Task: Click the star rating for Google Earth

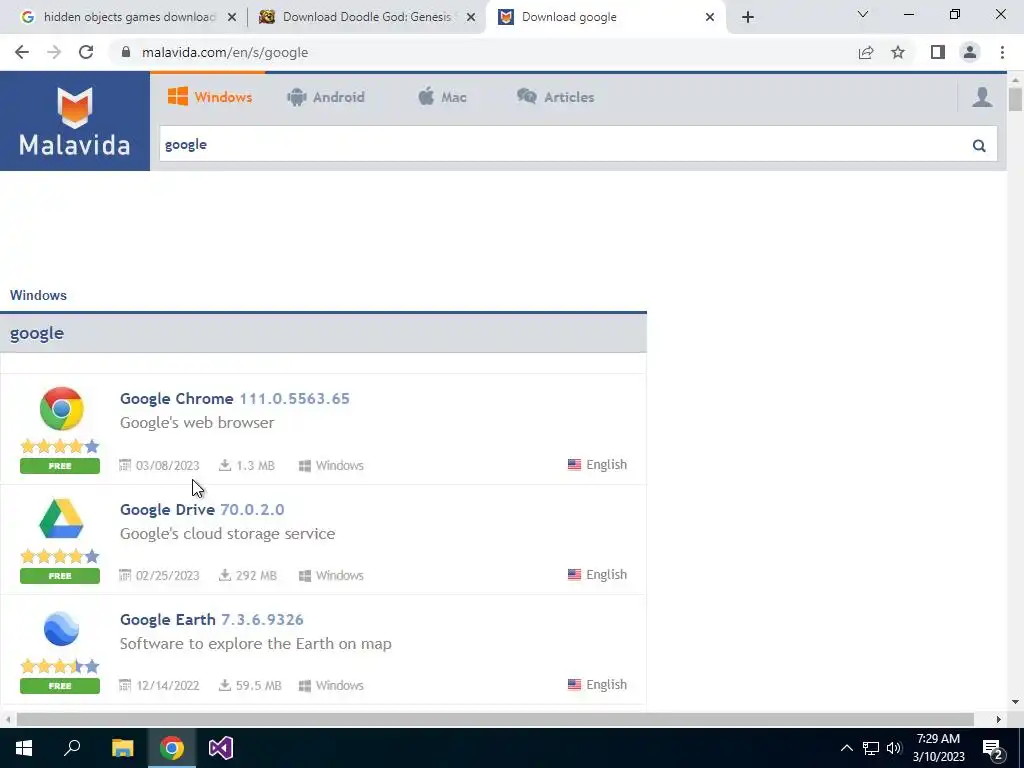Action: tap(60, 666)
